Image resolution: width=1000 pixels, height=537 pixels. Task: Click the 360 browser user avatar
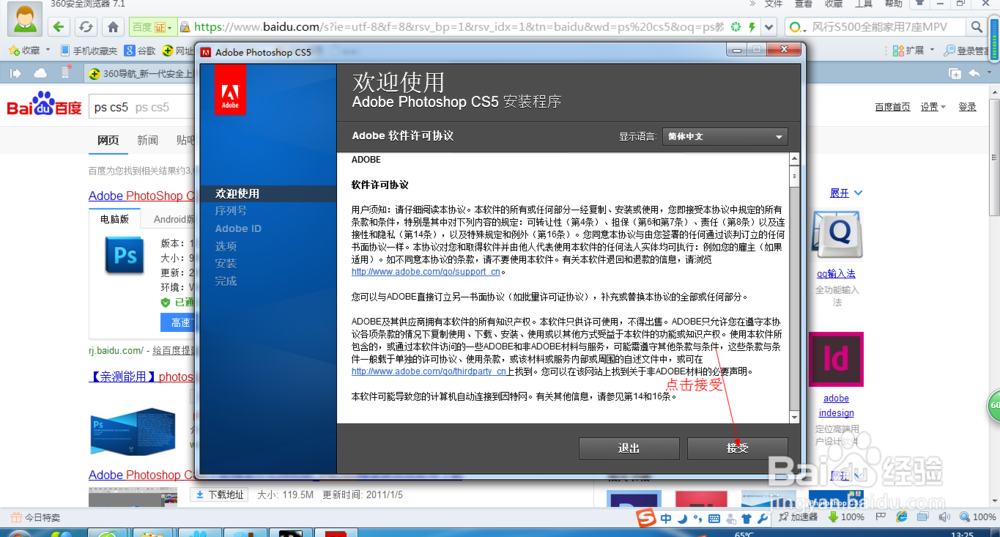coord(25,19)
